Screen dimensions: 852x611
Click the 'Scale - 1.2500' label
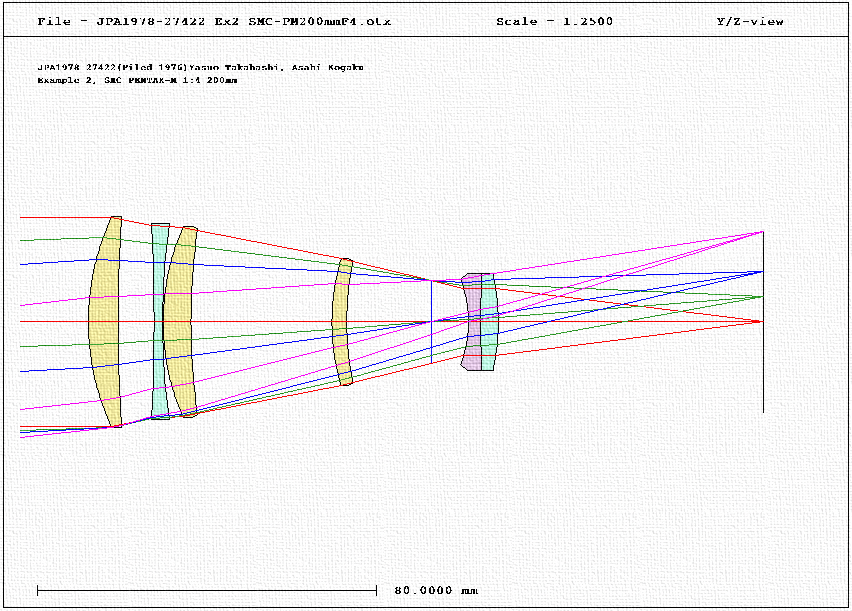(x=554, y=22)
